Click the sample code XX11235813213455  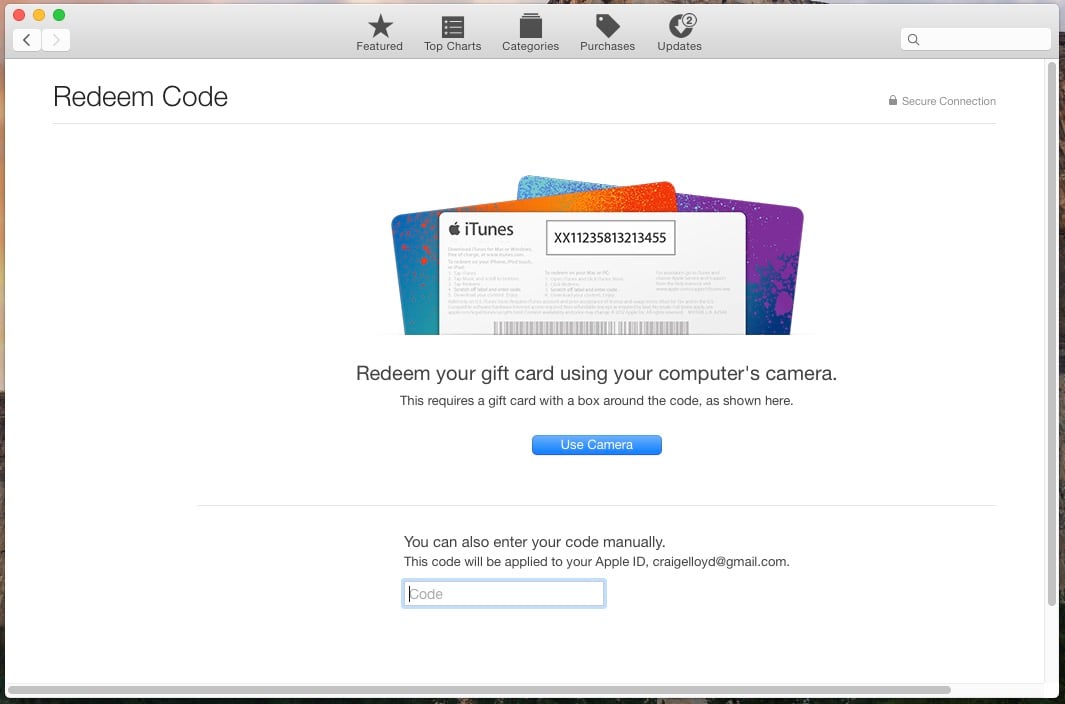pyautogui.click(x=610, y=238)
